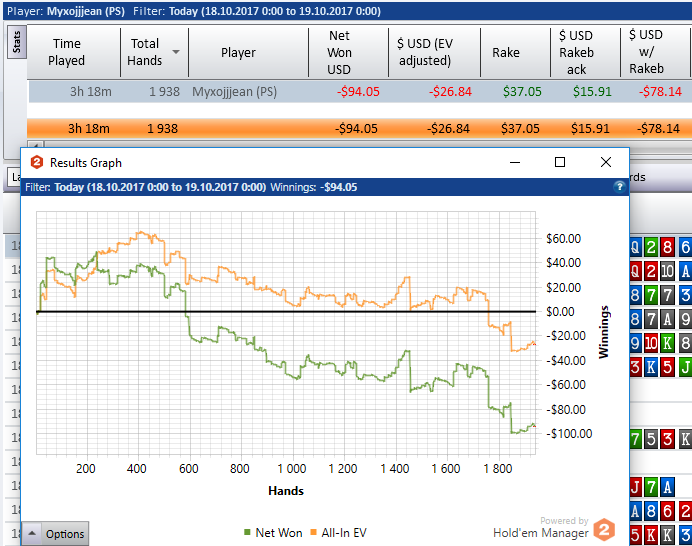This screenshot has width=692, height=546.
Task: Click the red 8 card in first row
Action: click(667, 247)
